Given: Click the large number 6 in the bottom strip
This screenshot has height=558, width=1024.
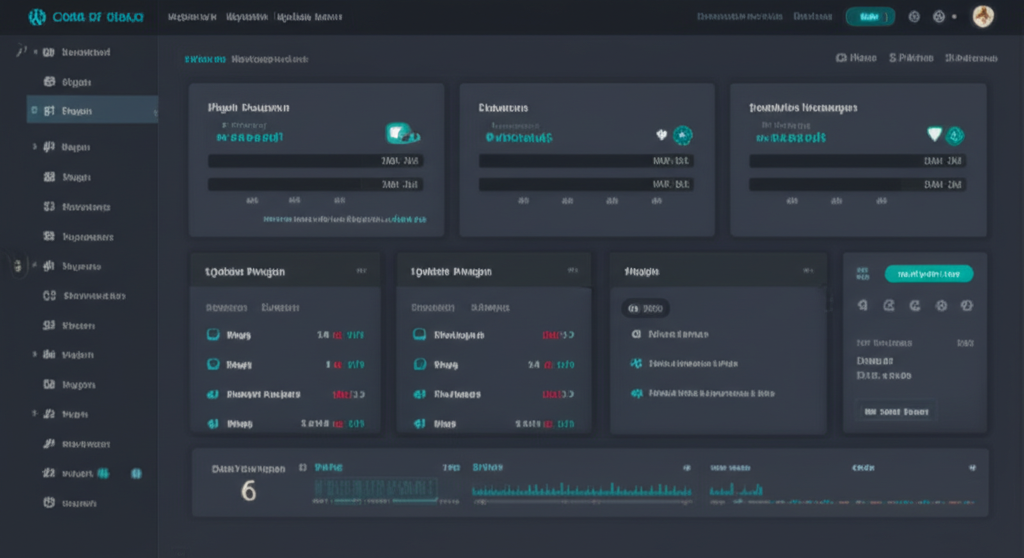Looking at the screenshot, I should click(248, 491).
